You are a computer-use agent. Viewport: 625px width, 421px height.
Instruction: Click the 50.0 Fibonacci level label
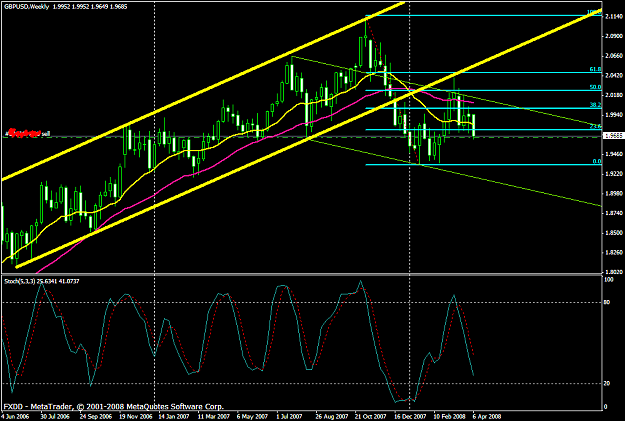[x=596, y=87]
